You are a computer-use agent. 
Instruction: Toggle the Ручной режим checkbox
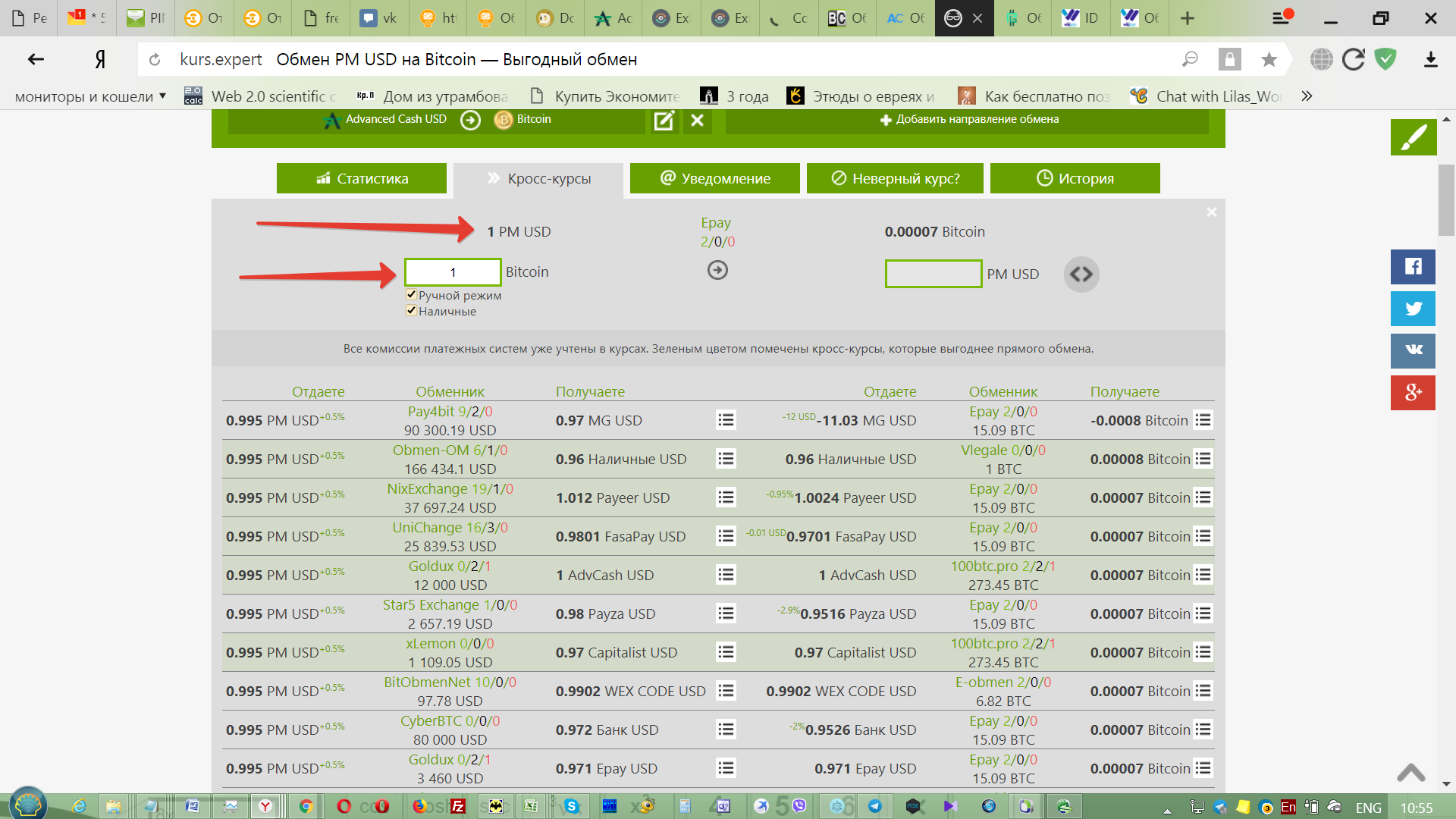pos(411,295)
